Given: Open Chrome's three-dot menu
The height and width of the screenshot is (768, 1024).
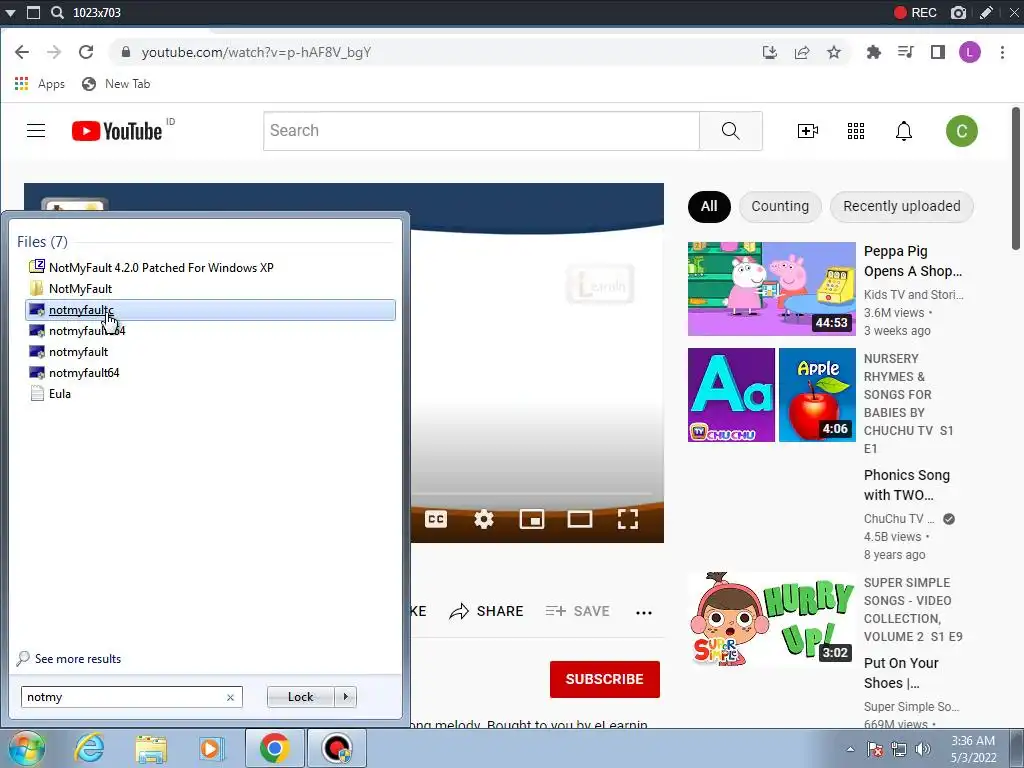Looking at the screenshot, I should pyautogui.click(x=1002, y=52).
